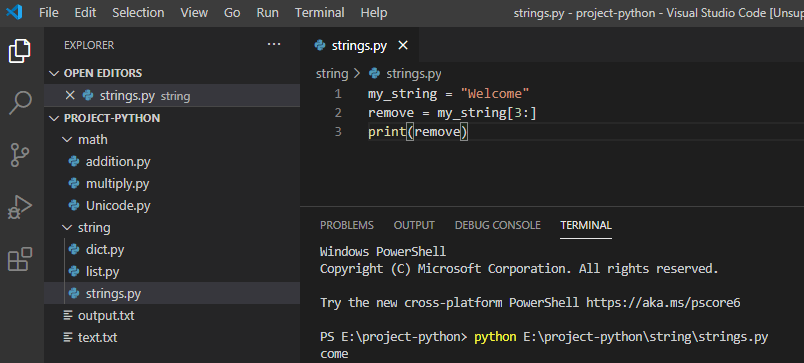Select strings.py in the project tree

click(113, 294)
